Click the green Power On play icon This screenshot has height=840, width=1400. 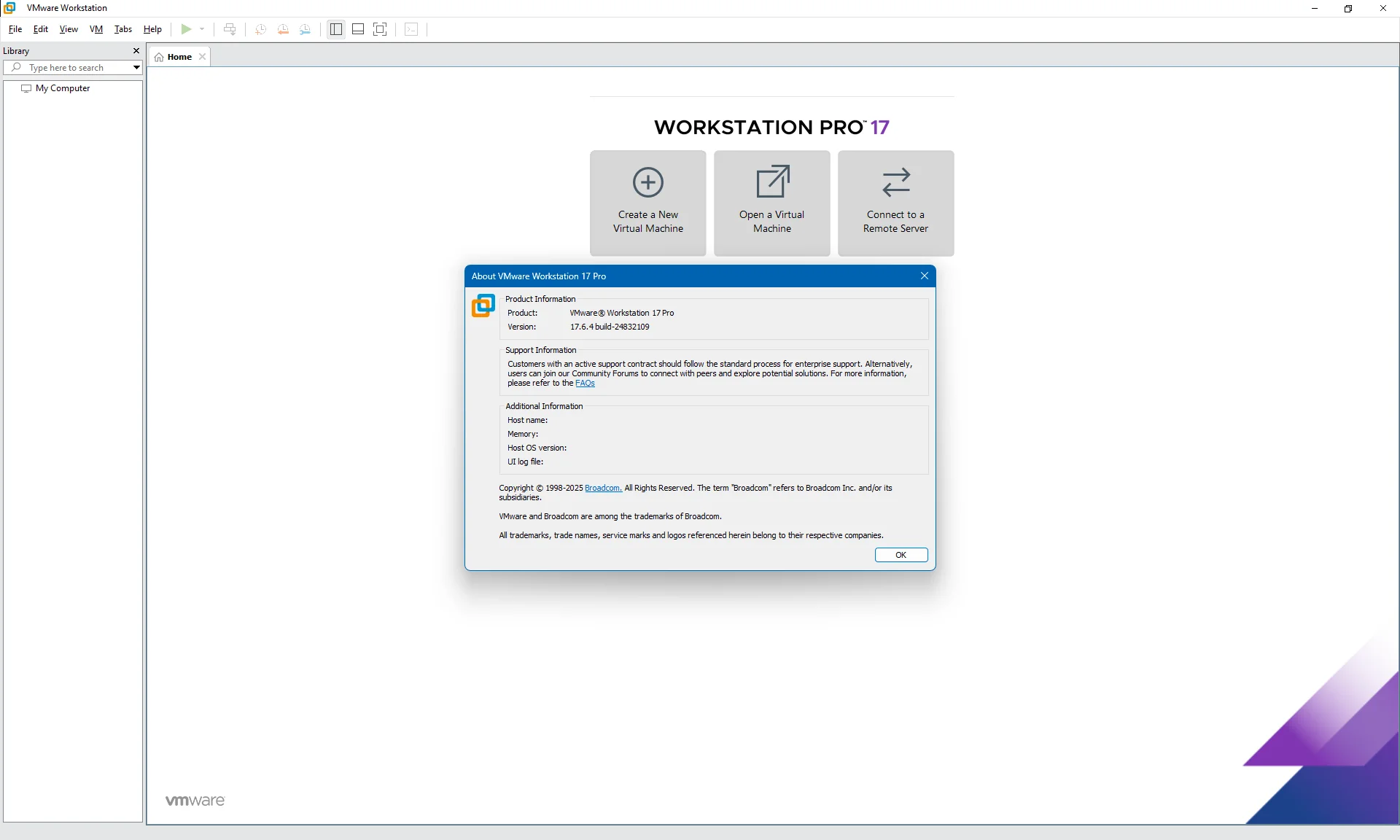(x=186, y=29)
